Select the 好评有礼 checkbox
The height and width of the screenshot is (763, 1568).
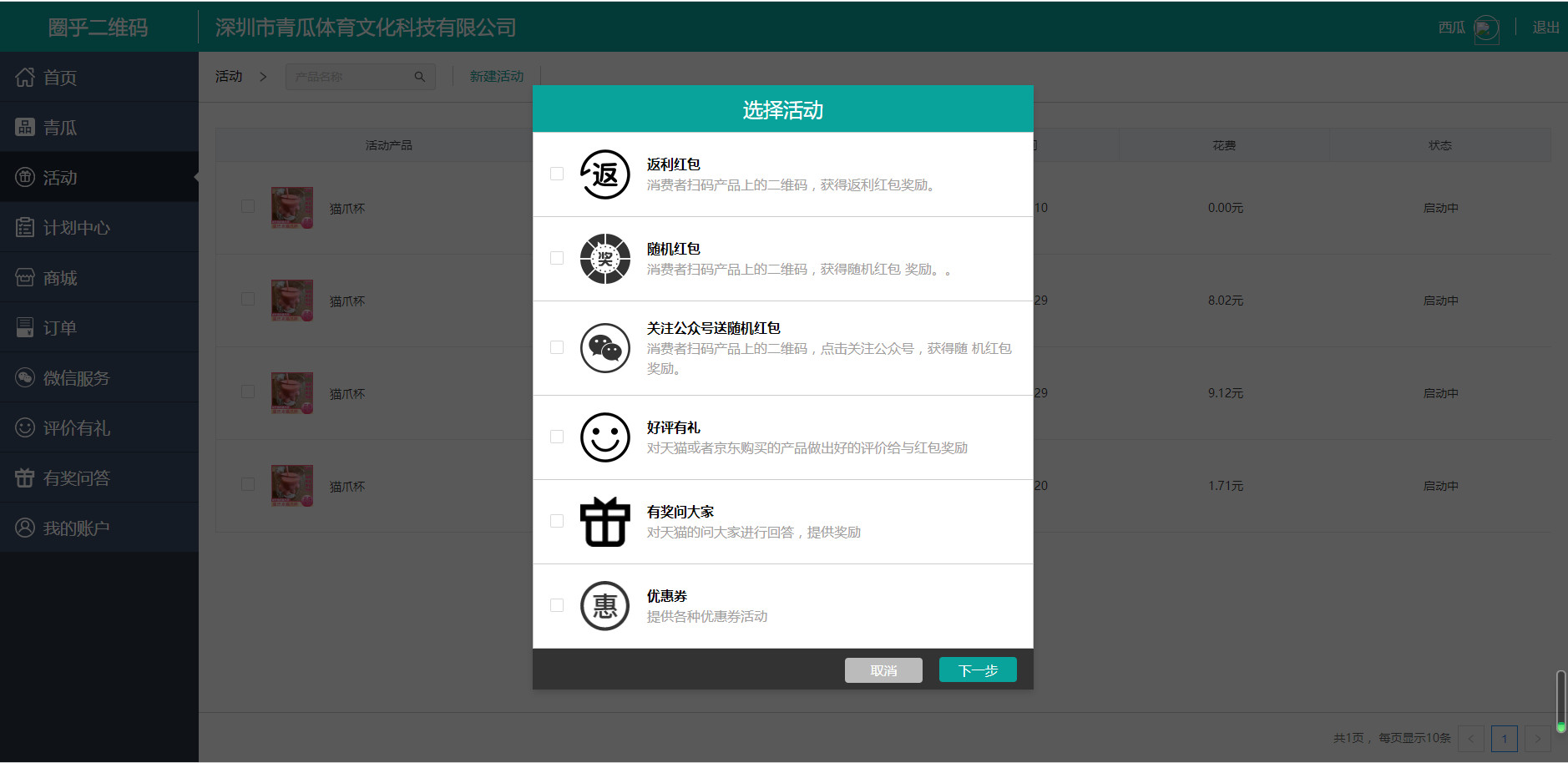point(556,436)
